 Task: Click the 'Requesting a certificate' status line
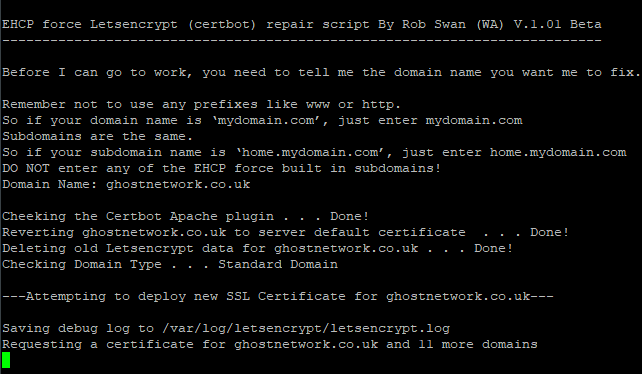click(270, 345)
